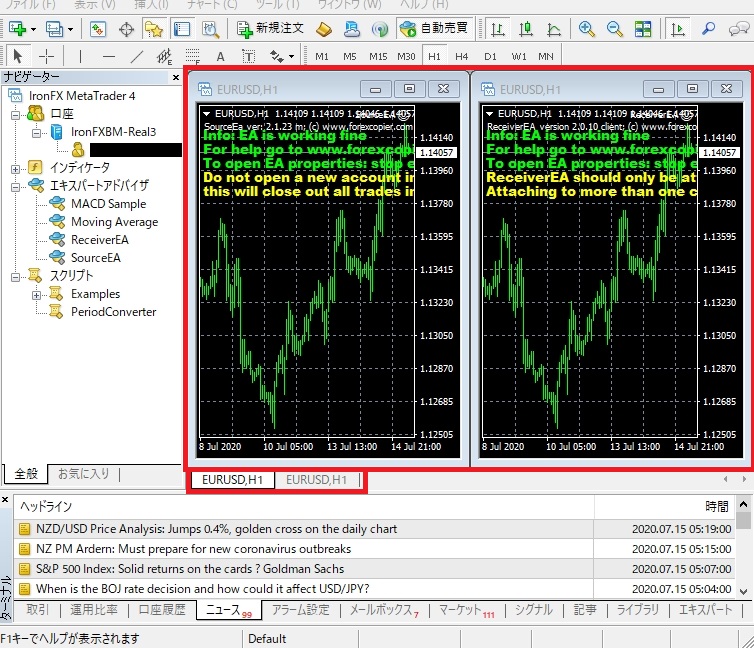Open the マーケット terminal tab
This screenshot has height=648, width=754.
tap(466, 610)
